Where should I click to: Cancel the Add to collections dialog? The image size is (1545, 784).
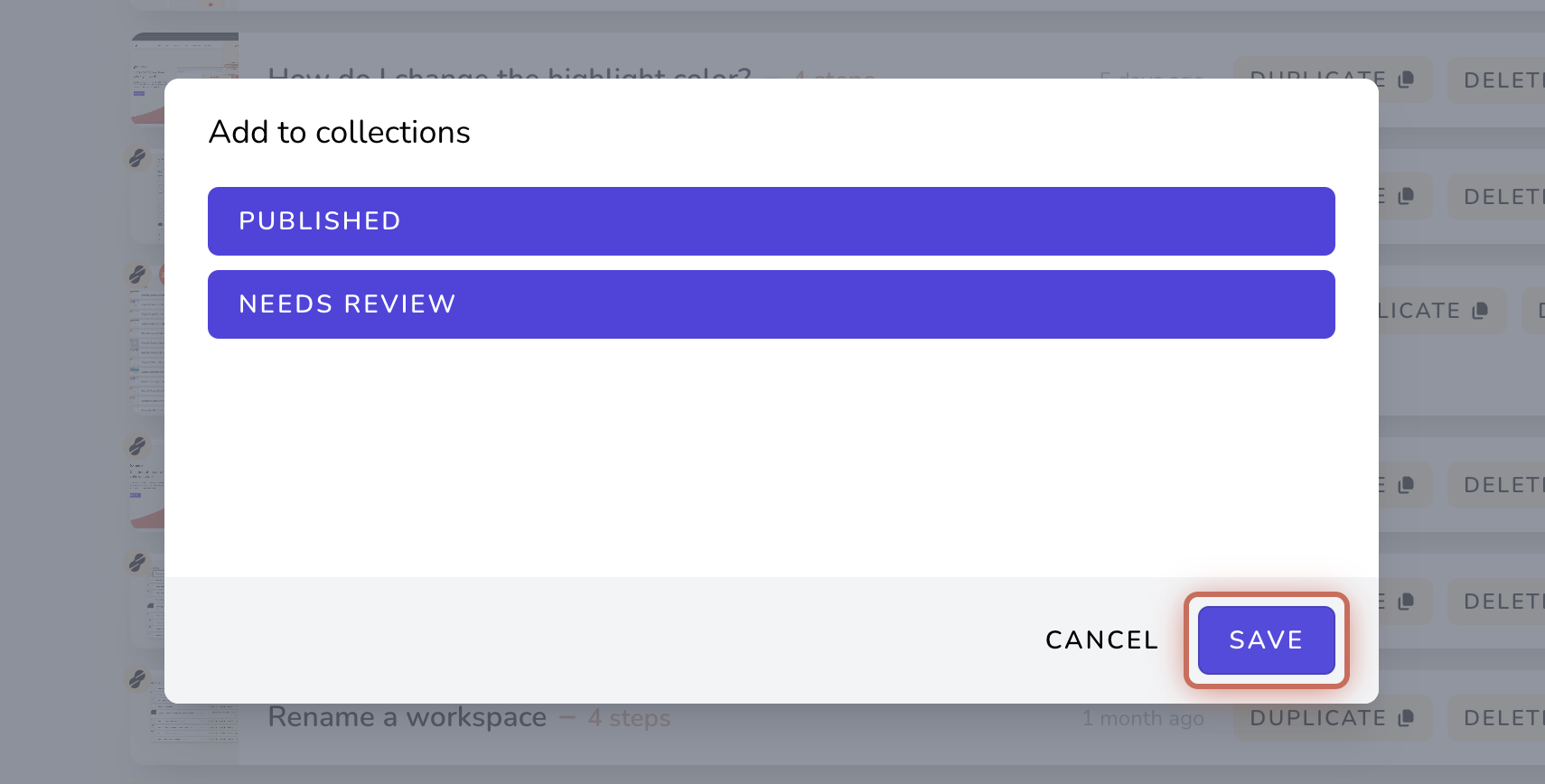[1101, 640]
